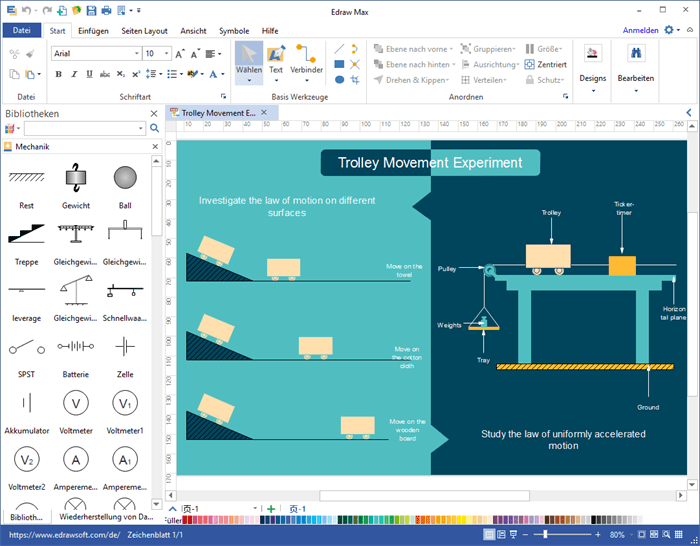The image size is (700, 546).
Task: Select the Ball symbol in library
Action: [125, 186]
